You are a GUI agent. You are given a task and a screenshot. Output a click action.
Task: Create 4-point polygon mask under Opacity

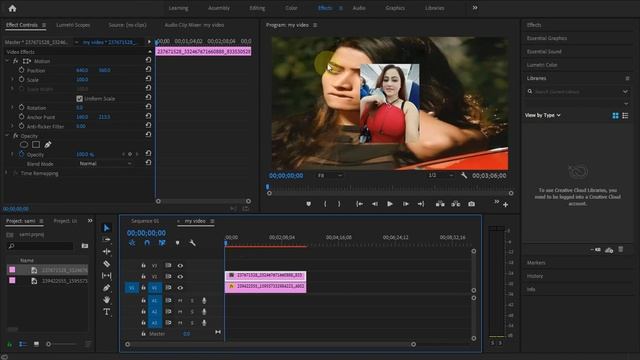point(36,144)
